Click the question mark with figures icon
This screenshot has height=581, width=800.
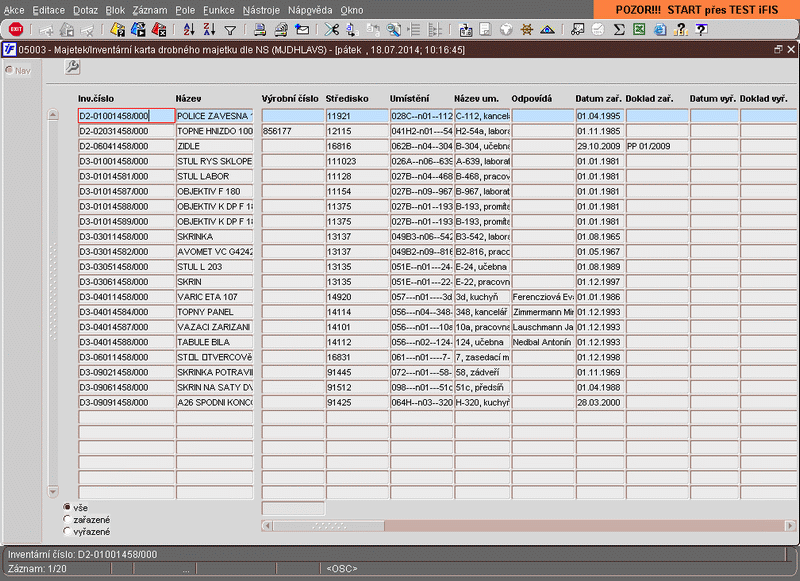[681, 30]
